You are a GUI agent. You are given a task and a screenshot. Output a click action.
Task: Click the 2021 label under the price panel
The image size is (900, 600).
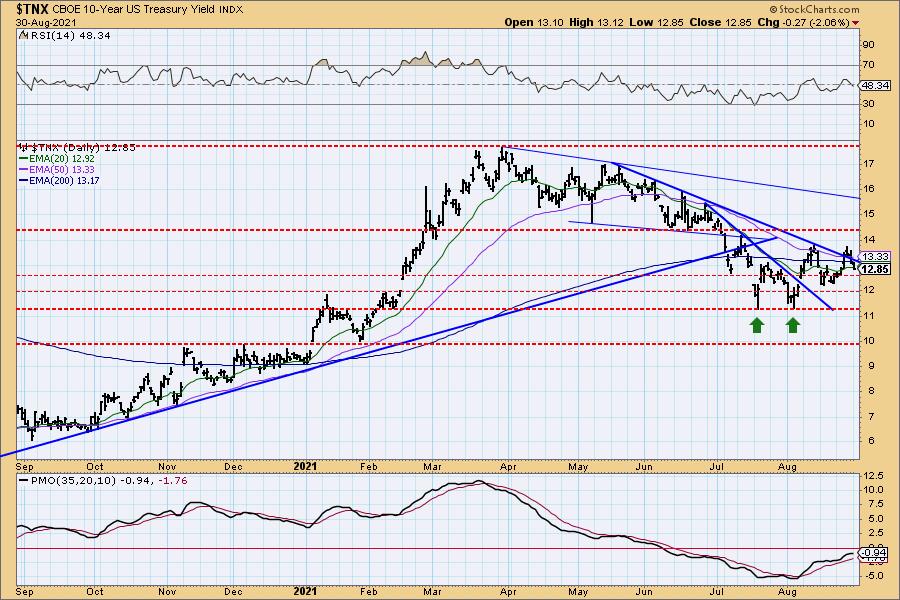[x=305, y=467]
